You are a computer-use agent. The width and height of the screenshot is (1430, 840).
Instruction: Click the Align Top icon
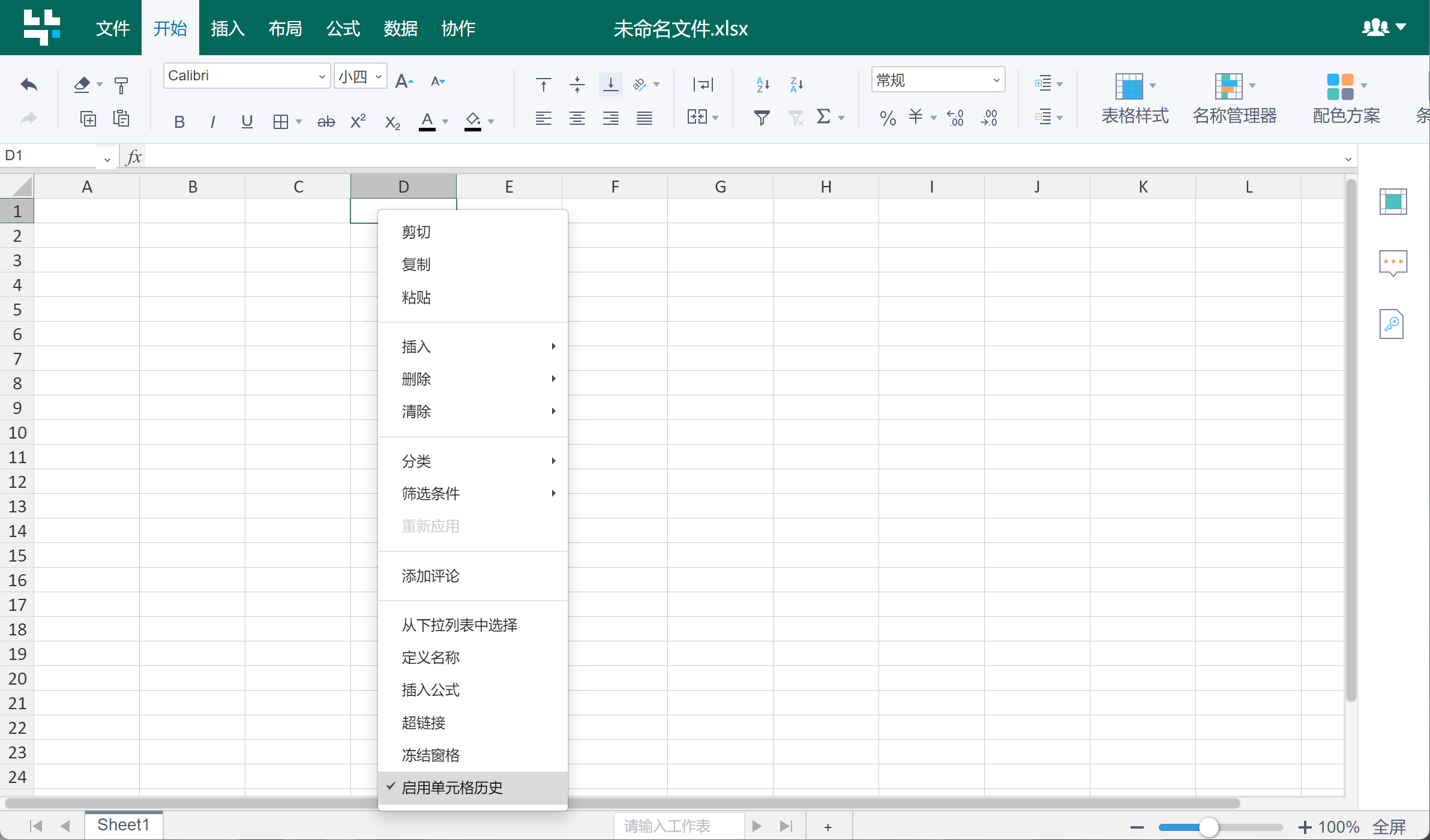tap(544, 85)
